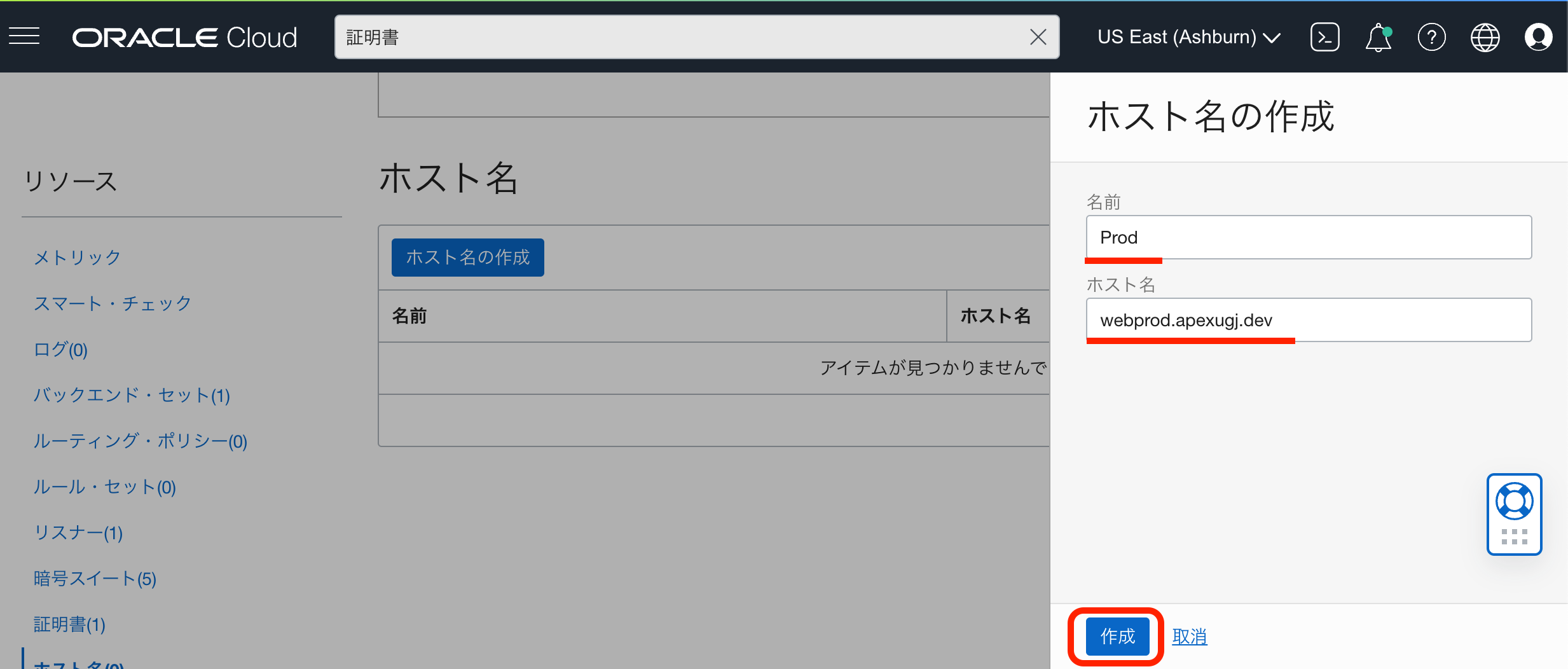Click the ホスト名の作成 button in table
Screen dimensions: 1568x669
[x=468, y=258]
